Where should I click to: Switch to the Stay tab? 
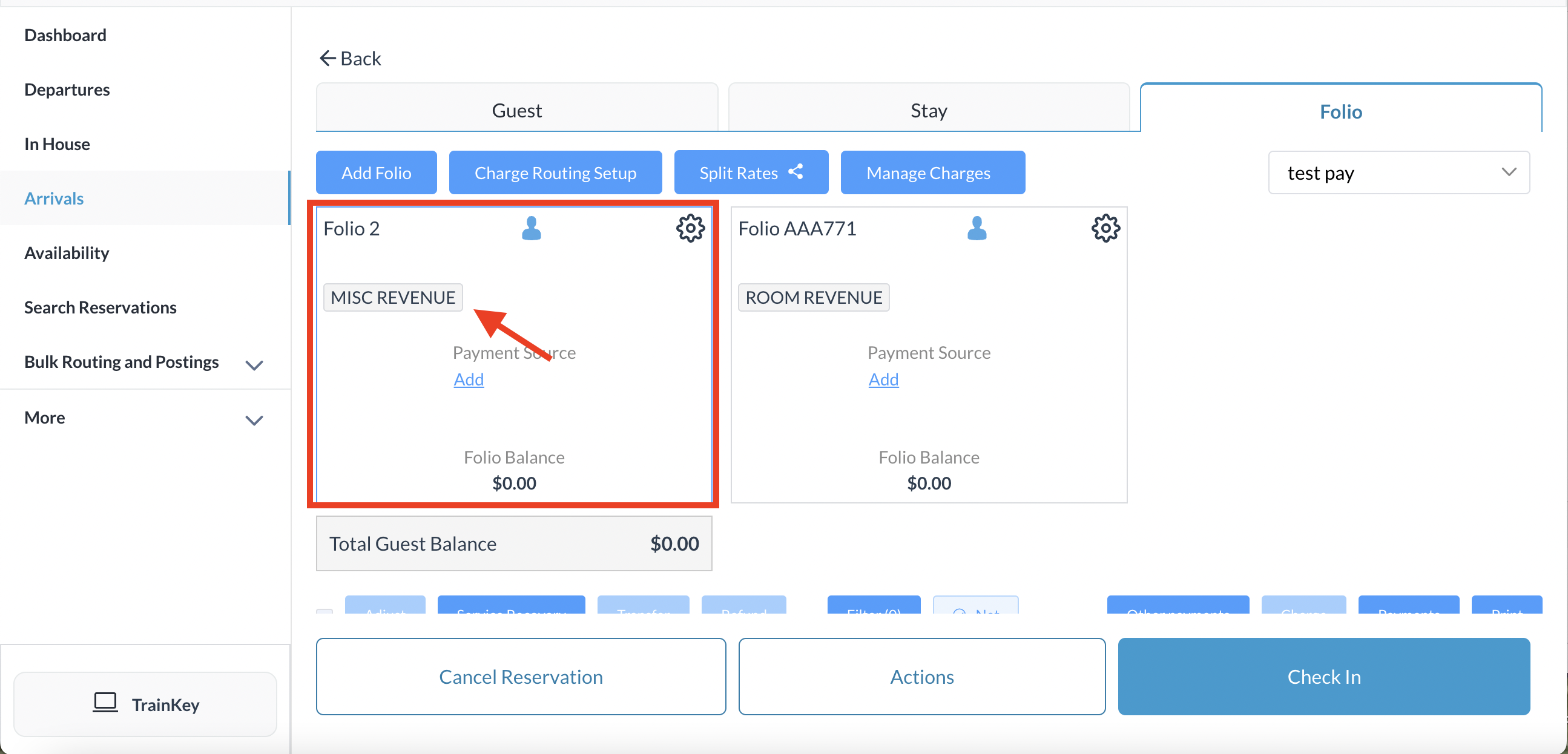tap(928, 111)
